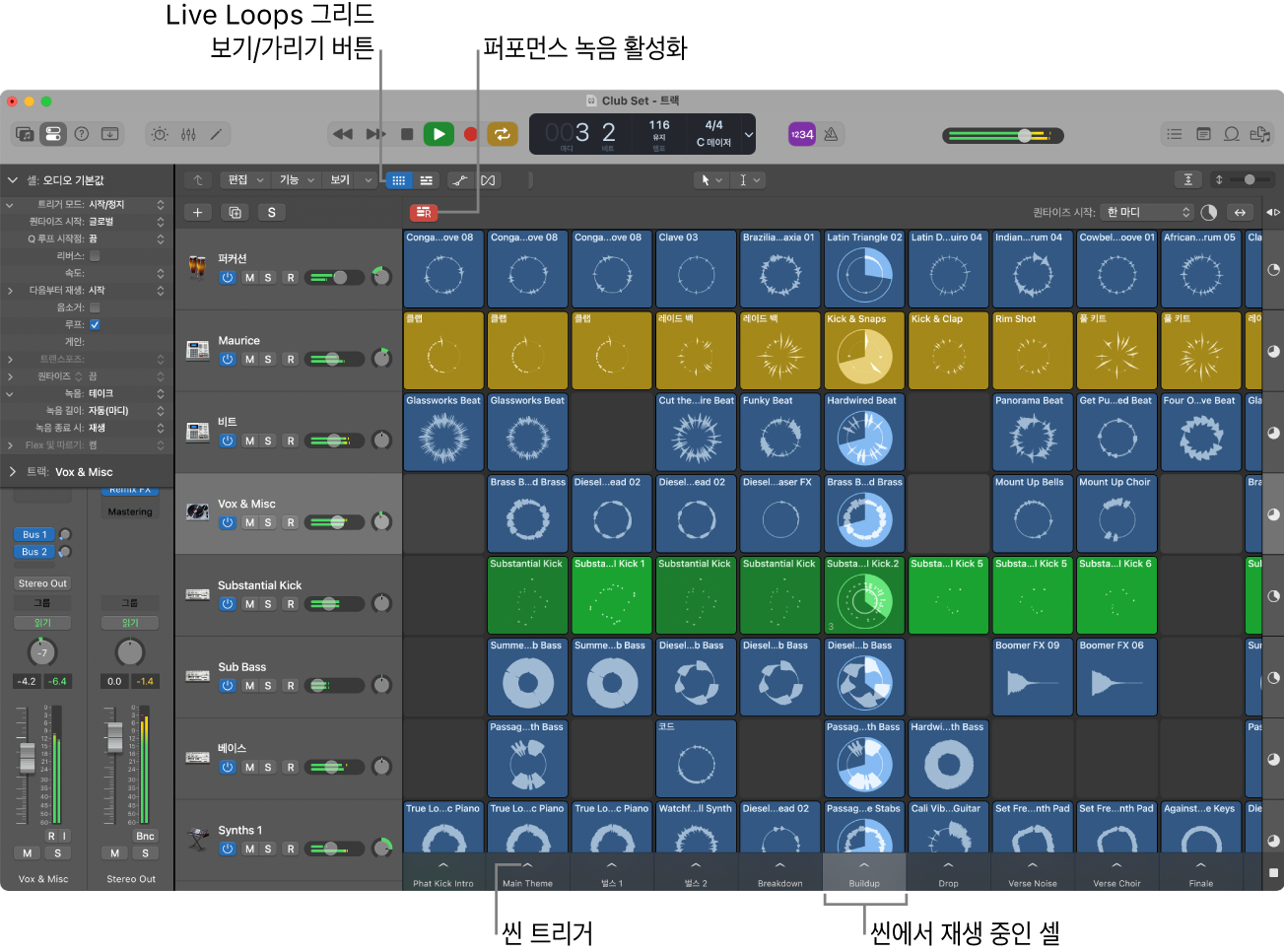Open the Smart Controls from the control bar

(161, 134)
